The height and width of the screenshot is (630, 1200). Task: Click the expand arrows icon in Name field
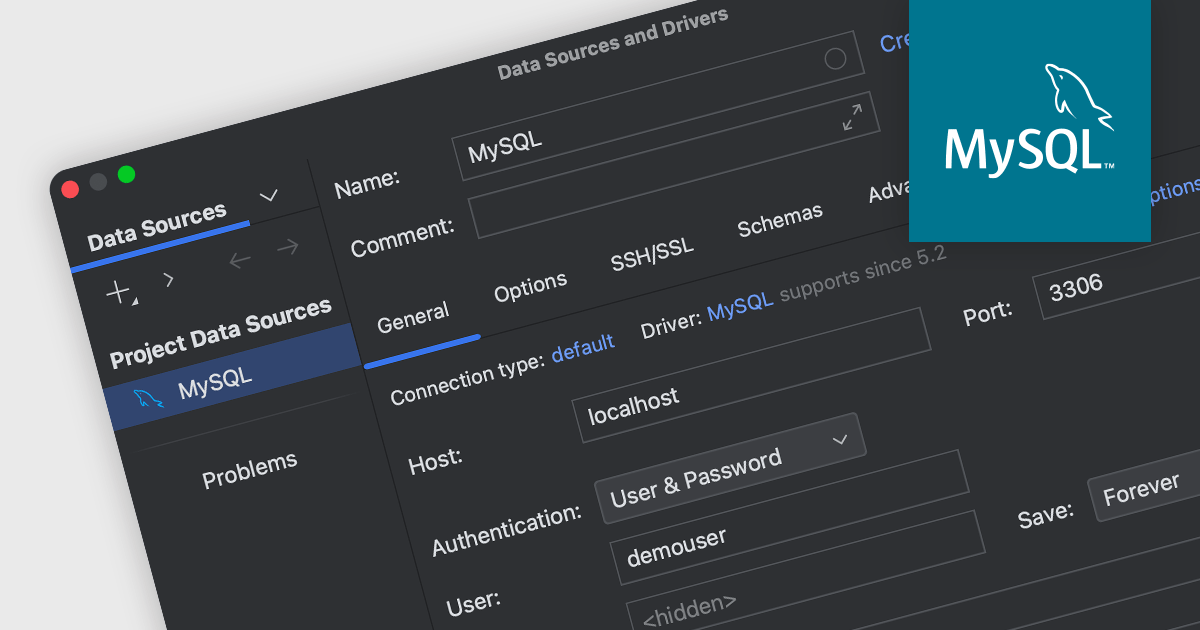click(x=852, y=119)
